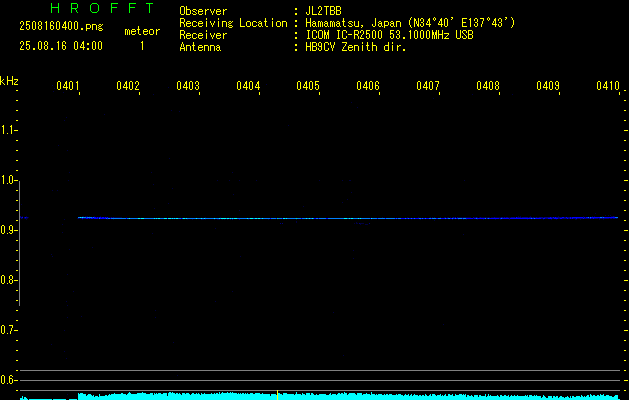The height and width of the screenshot is (400, 629).
Task: Click the 0404 time axis label
Action: (248, 86)
